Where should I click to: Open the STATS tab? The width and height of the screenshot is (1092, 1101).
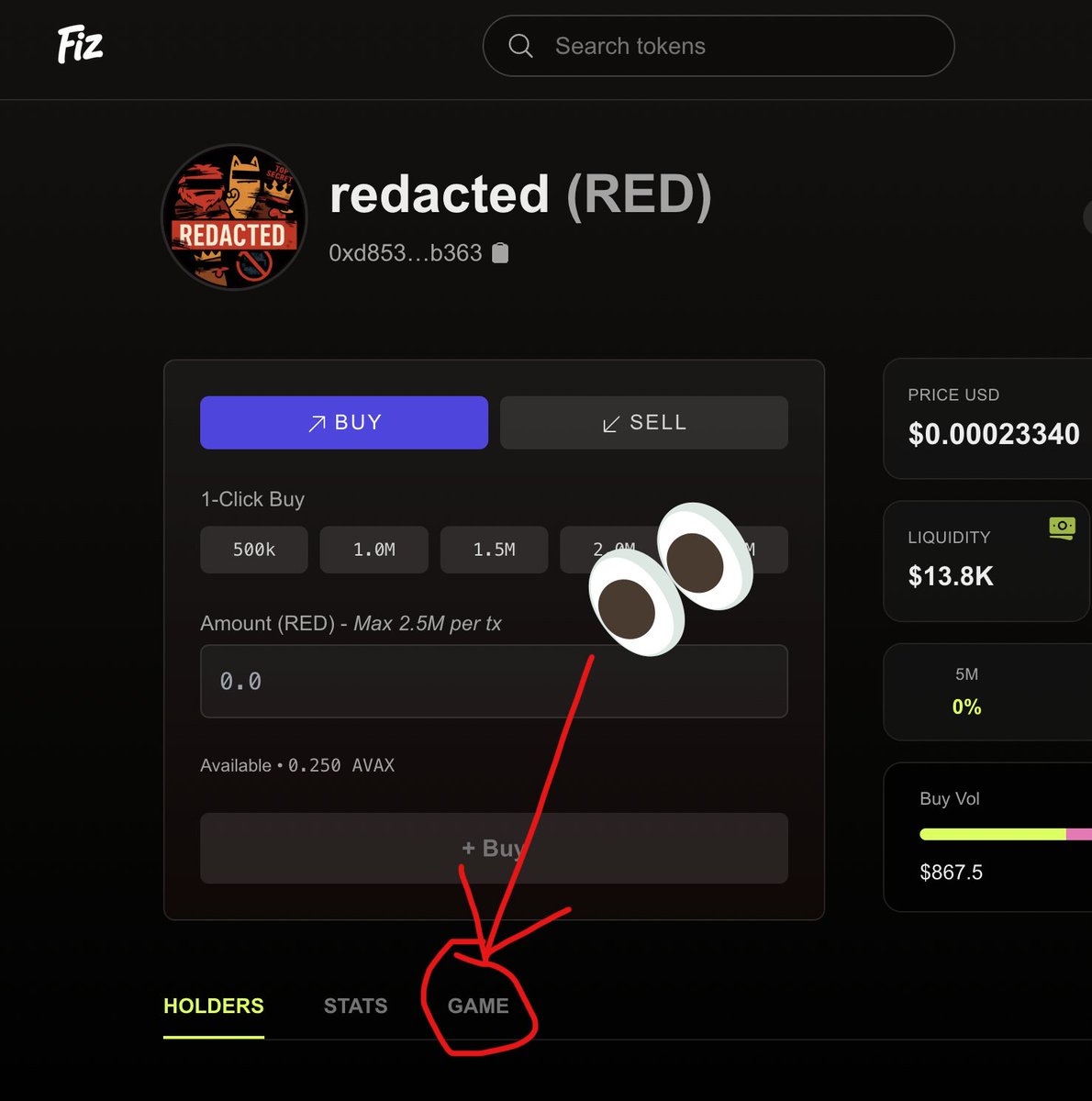pyautogui.click(x=356, y=1006)
